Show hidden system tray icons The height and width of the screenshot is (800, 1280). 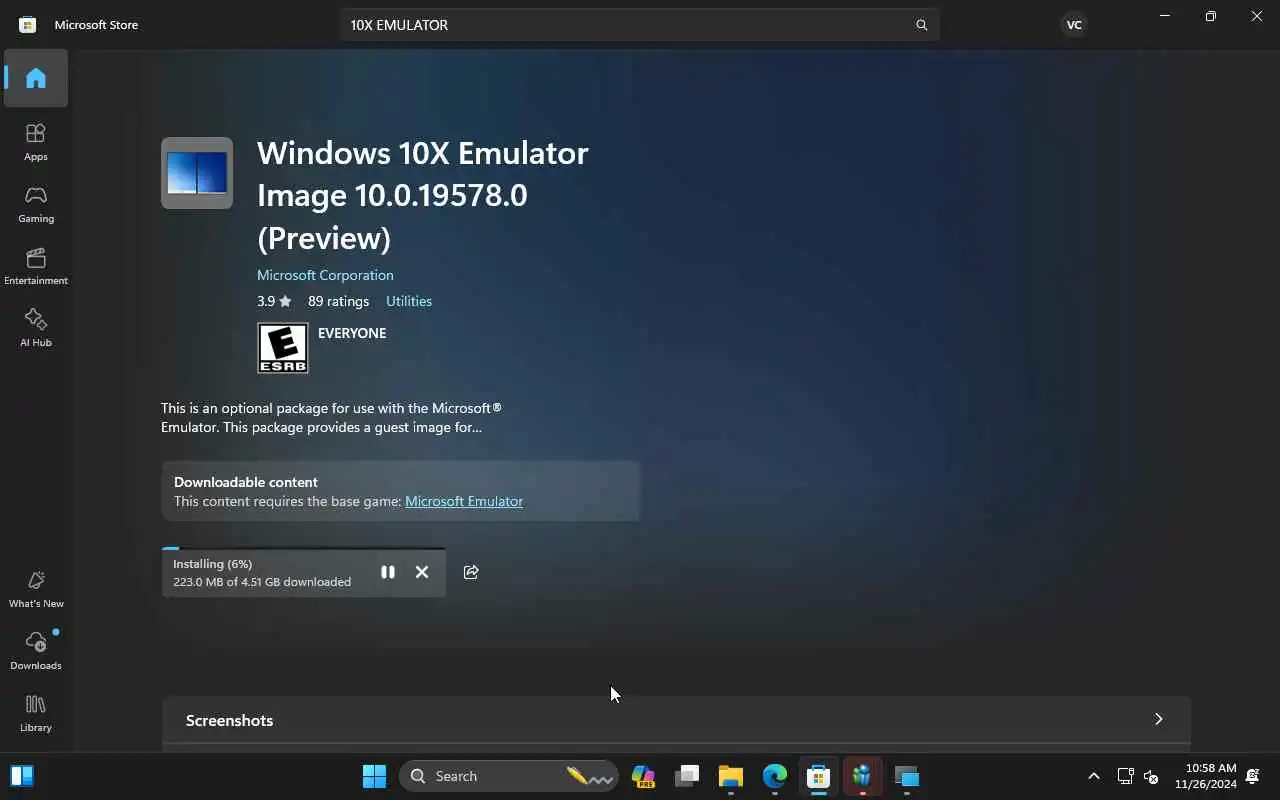[1094, 776]
